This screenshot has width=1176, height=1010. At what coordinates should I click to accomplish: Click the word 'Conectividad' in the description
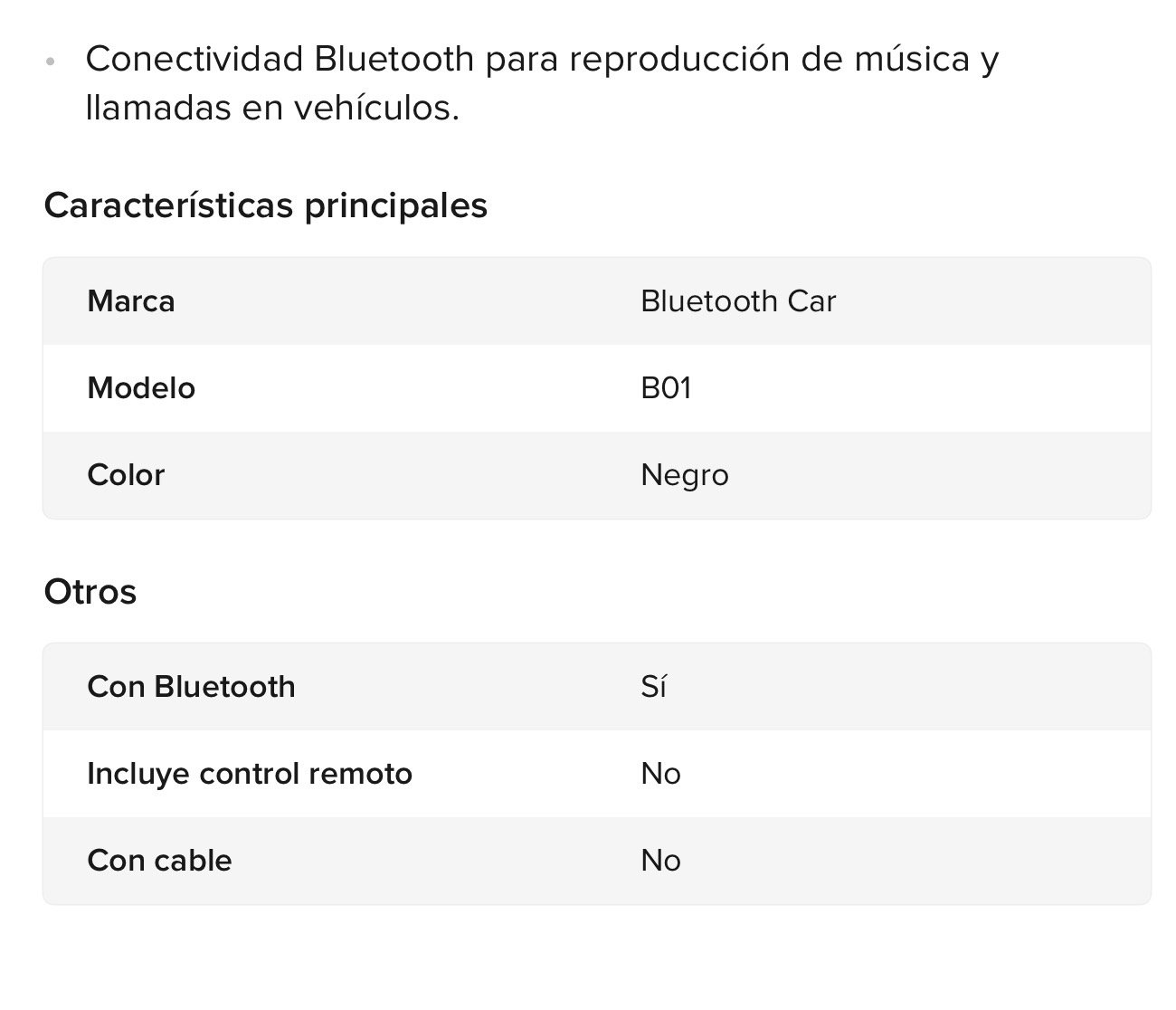click(x=194, y=59)
